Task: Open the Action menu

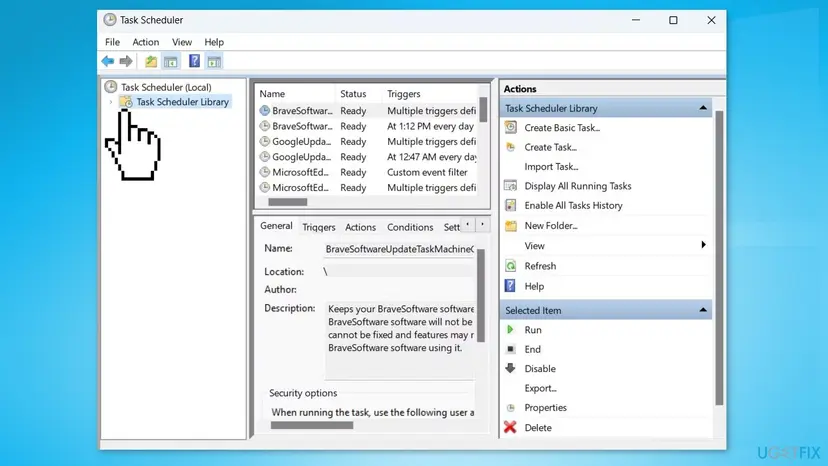Action: tap(146, 42)
